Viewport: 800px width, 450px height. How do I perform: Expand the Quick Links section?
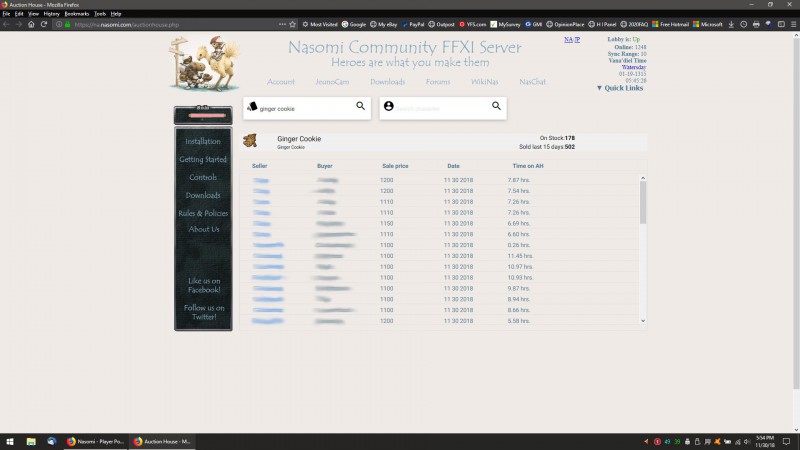[620, 88]
